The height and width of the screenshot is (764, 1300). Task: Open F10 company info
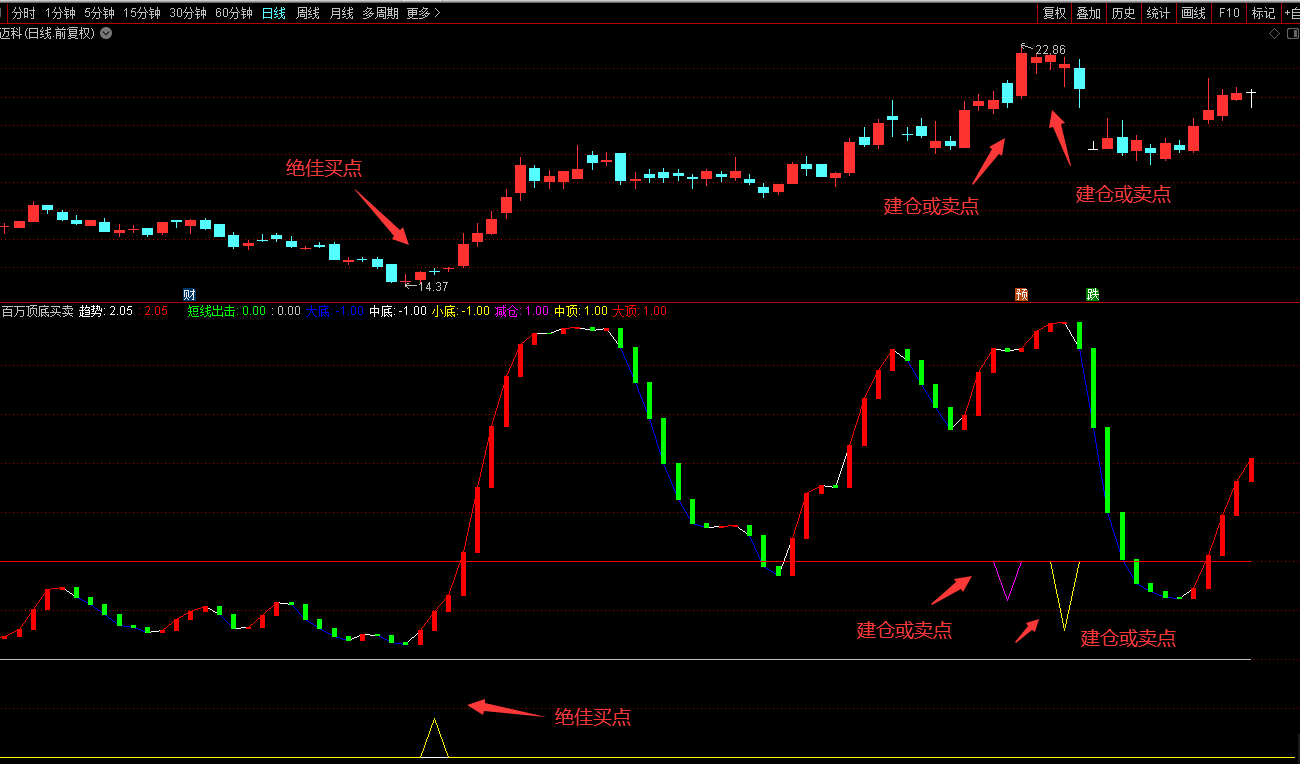[x=1229, y=13]
